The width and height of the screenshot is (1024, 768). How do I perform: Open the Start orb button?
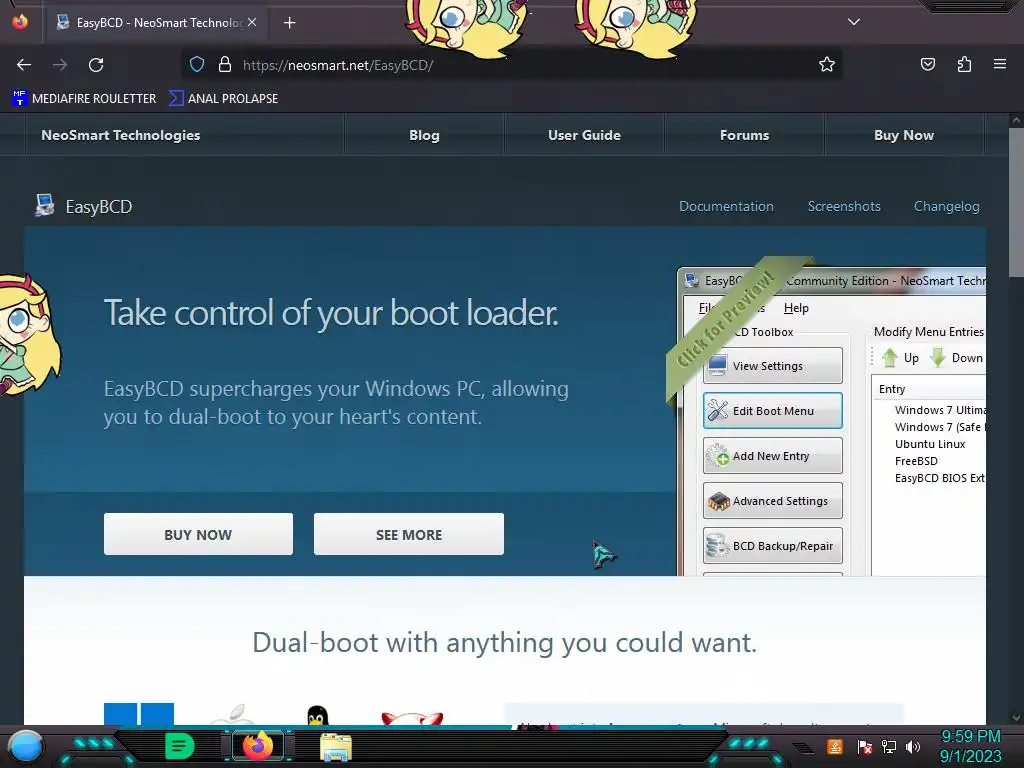click(25, 746)
